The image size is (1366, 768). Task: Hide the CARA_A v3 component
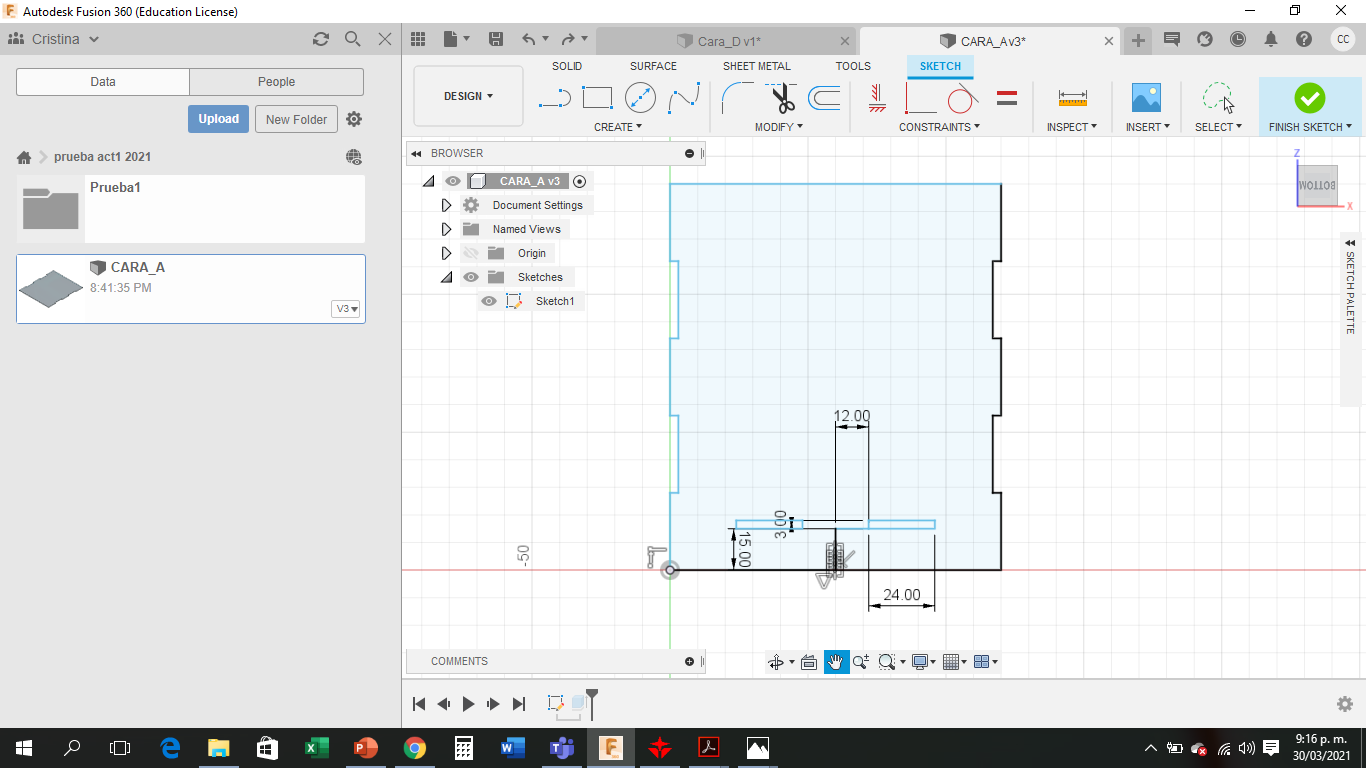coord(453,181)
